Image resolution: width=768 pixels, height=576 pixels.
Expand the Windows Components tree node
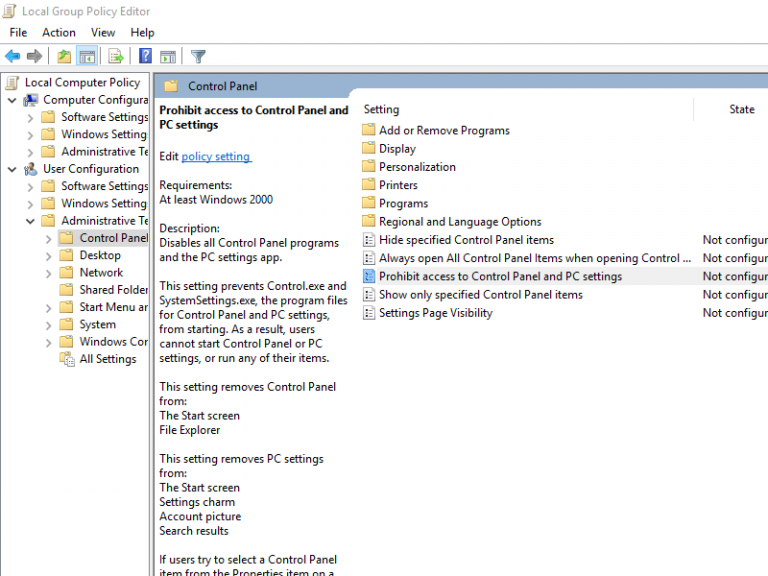coord(48,342)
